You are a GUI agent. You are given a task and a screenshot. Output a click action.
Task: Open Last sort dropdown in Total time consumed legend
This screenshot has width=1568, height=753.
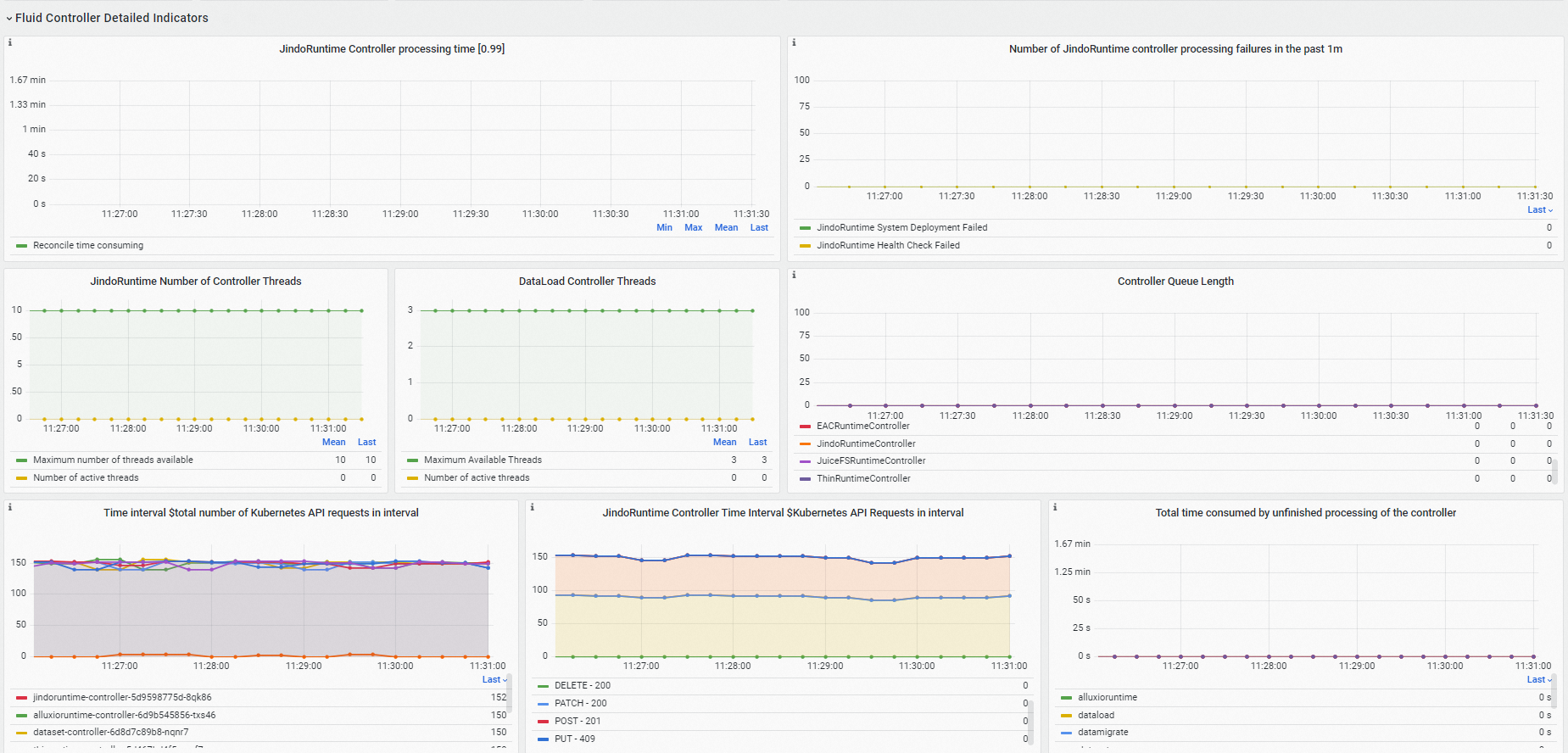pos(1539,680)
